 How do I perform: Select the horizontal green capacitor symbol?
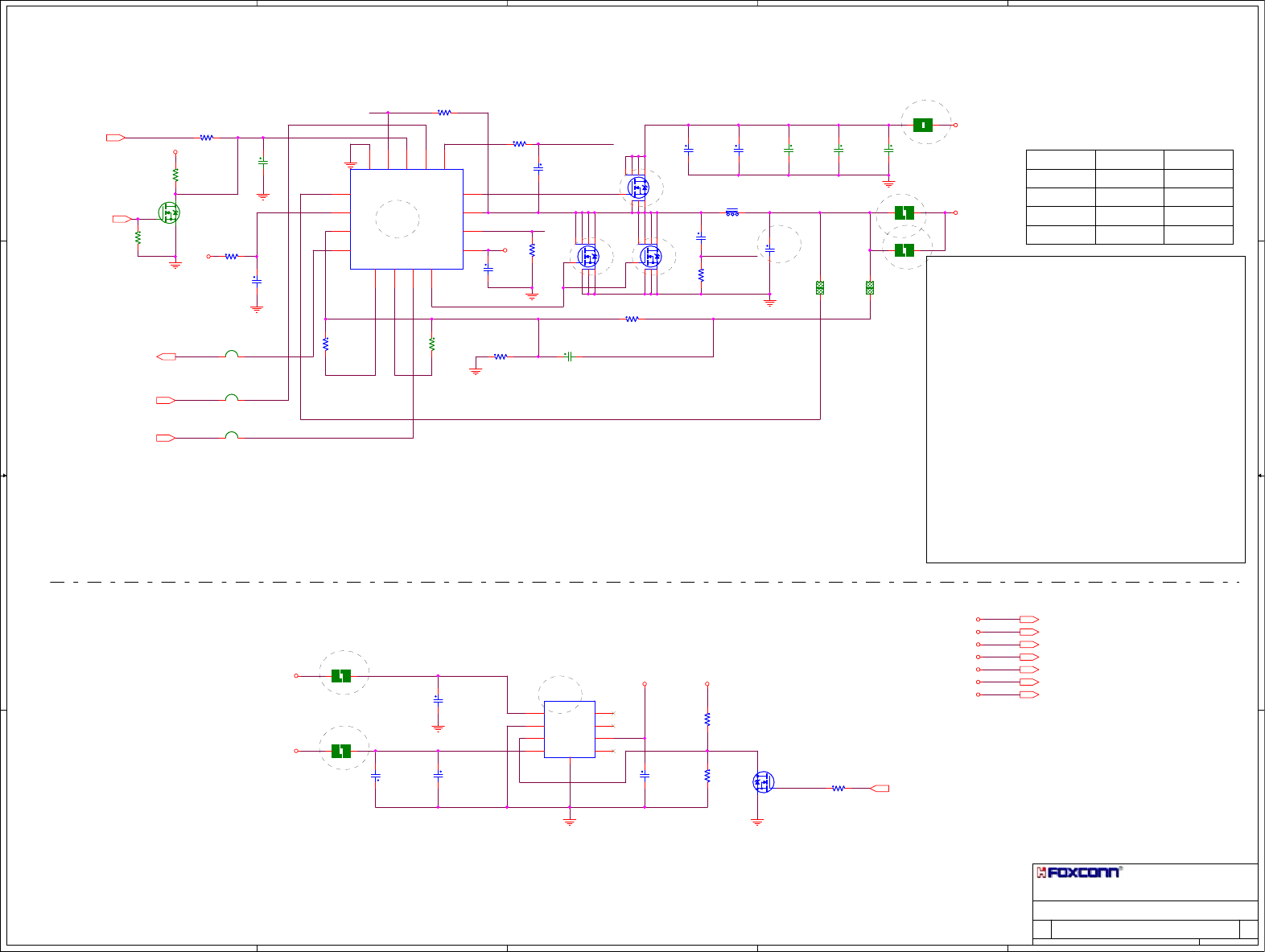[568, 356]
